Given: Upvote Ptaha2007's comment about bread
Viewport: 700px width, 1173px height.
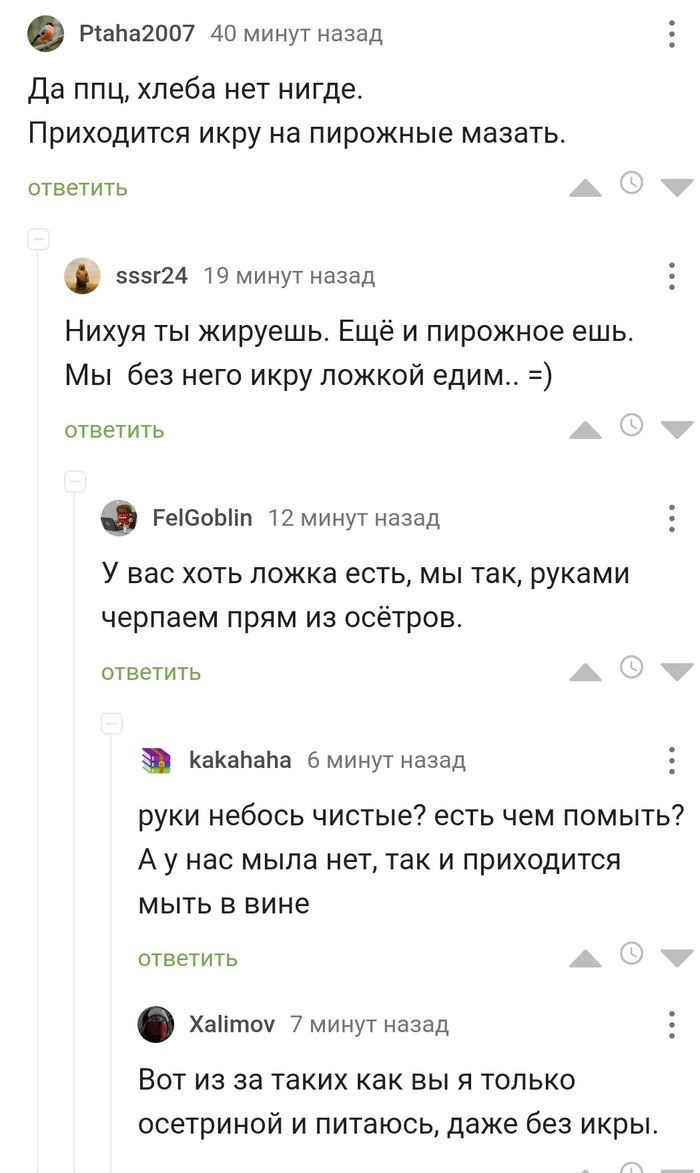Looking at the screenshot, I should coord(585,187).
